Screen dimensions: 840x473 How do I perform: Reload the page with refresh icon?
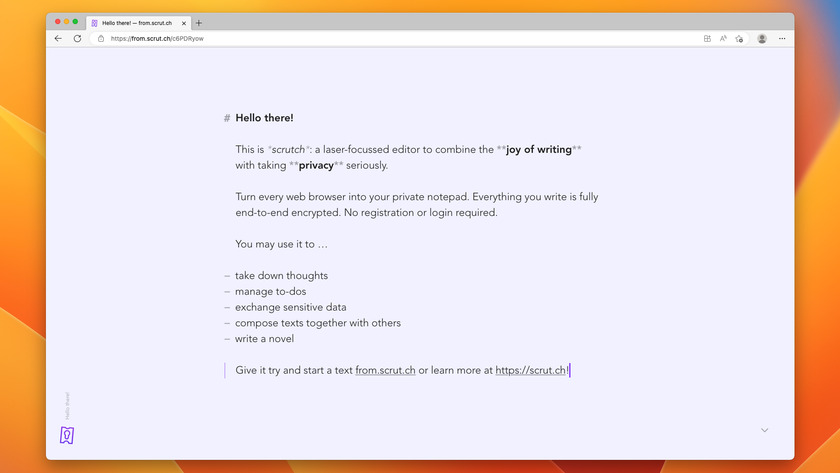click(77, 39)
